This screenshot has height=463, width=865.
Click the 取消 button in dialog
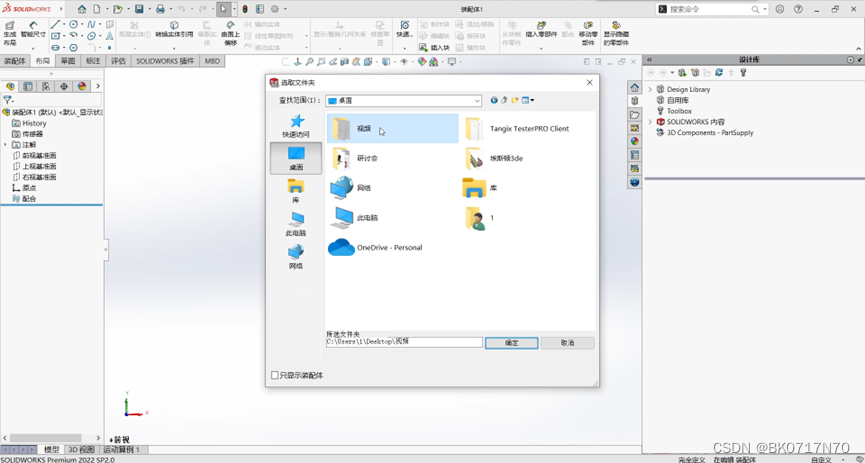click(x=567, y=343)
